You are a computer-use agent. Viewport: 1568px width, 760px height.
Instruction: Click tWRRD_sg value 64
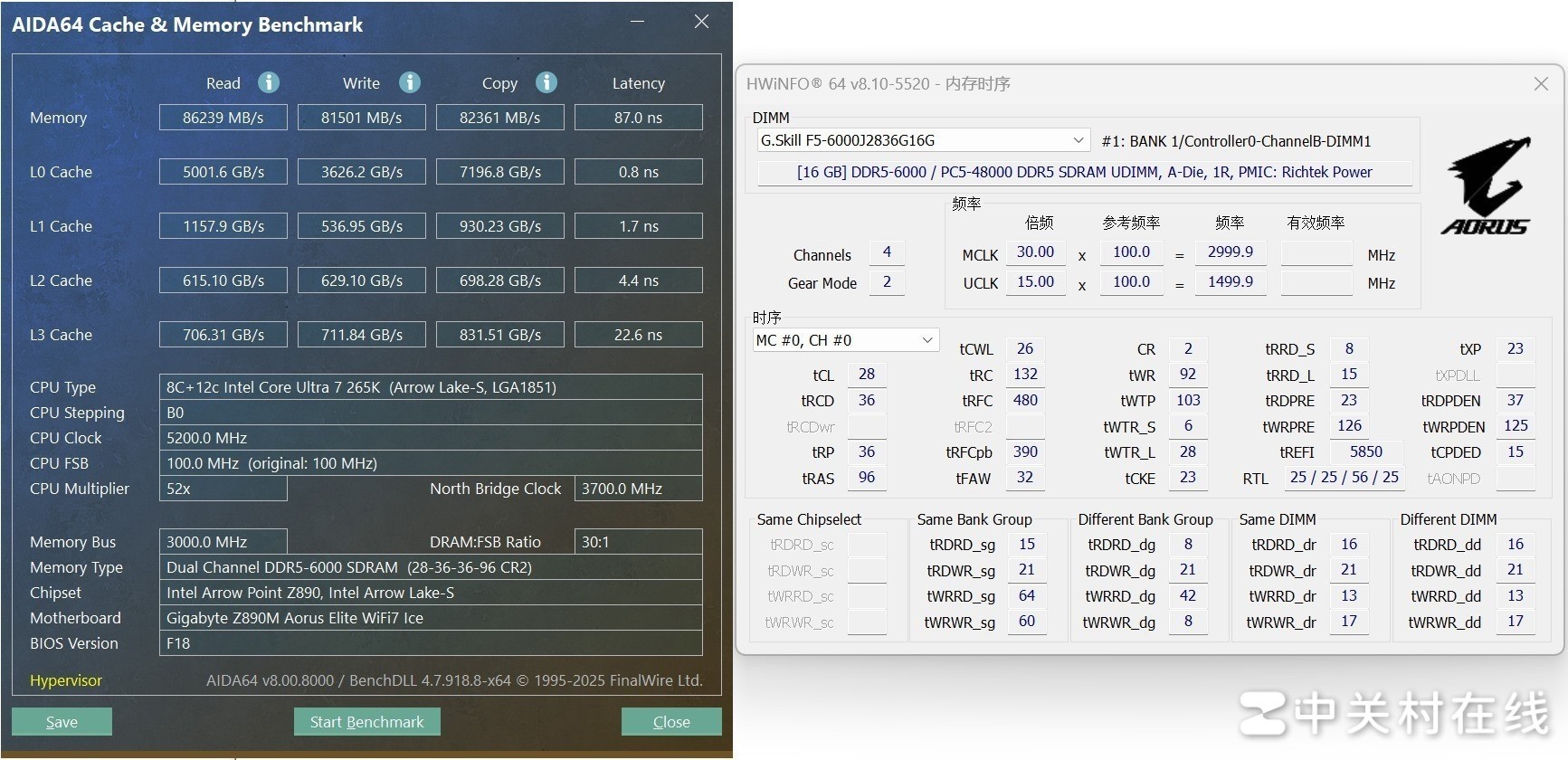coord(1027,596)
